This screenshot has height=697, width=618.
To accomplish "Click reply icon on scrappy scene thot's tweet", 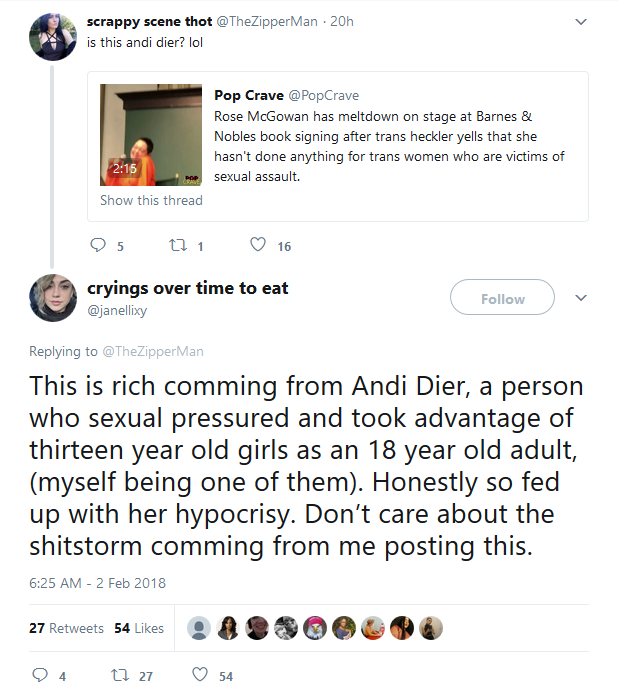I will 98,245.
